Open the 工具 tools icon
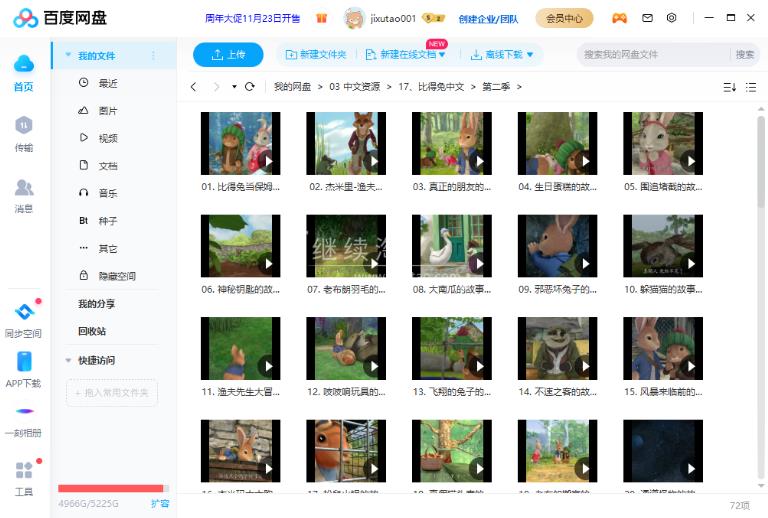Viewport: 768px width, 518px height. 24,470
